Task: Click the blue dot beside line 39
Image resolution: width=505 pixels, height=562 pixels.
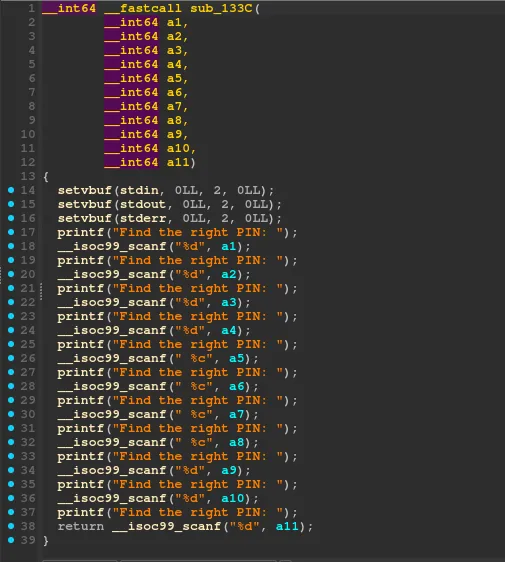Action: 11,540
